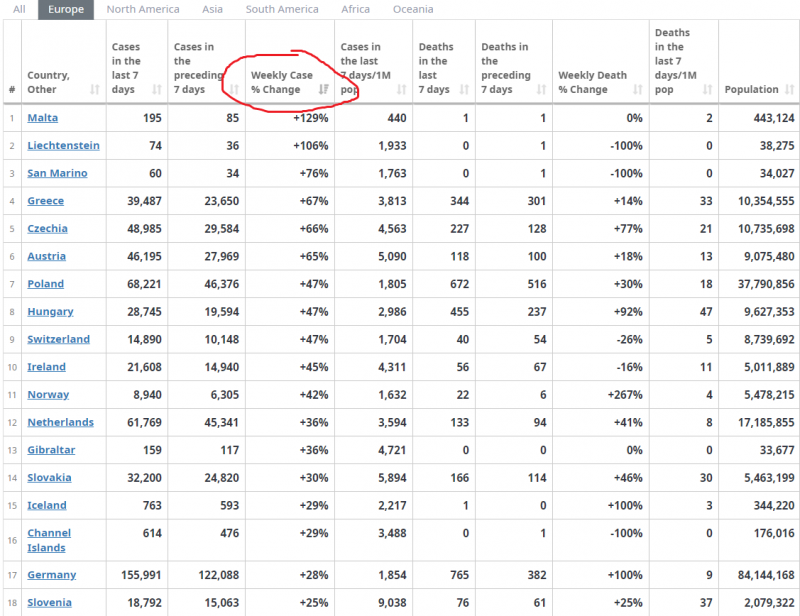Show the Africa tab data
The height and width of the screenshot is (616, 800).
click(355, 9)
